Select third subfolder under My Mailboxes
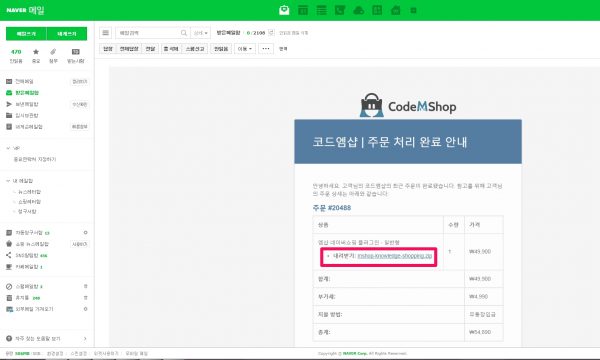 coord(27,211)
